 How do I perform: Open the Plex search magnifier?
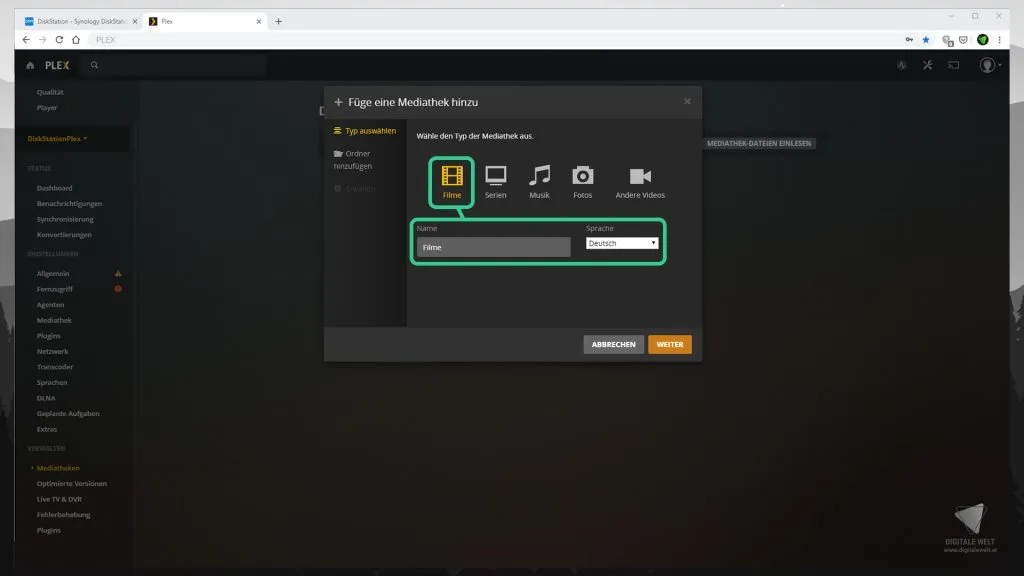pos(95,65)
